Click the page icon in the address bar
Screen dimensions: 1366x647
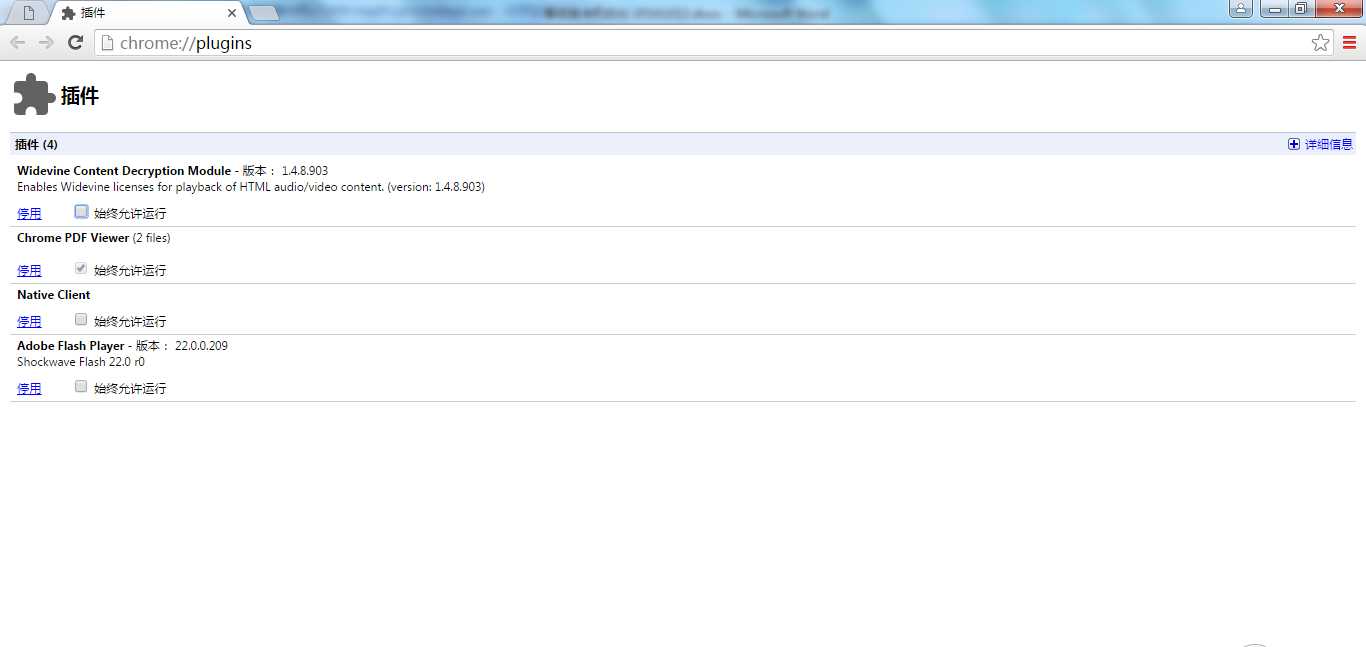(x=107, y=43)
